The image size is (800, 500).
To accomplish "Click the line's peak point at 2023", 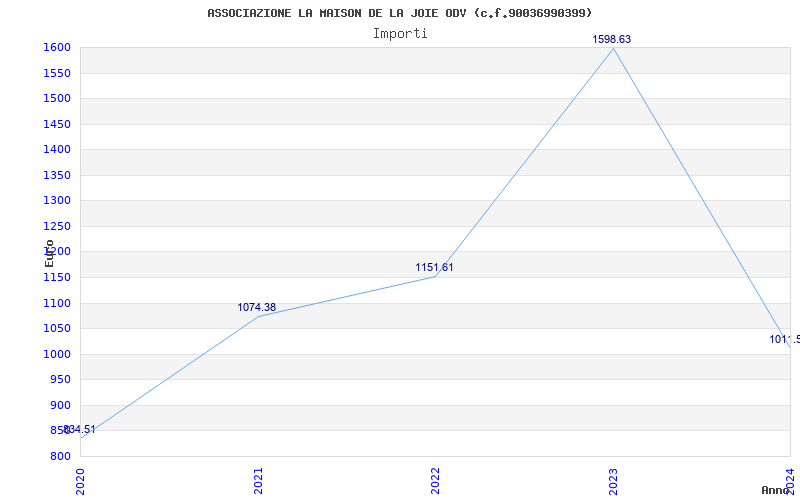I will (613, 48).
